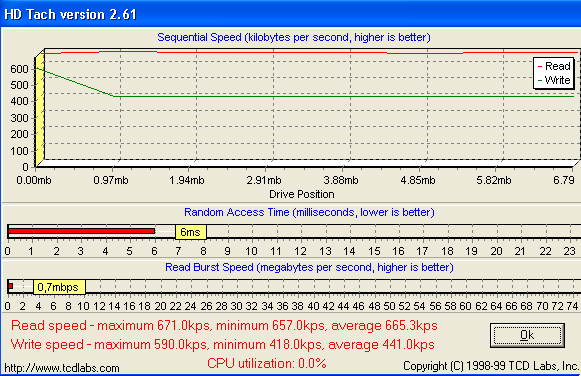Click the Read legend entry
Screen dimensions: 581x376
coord(554,66)
